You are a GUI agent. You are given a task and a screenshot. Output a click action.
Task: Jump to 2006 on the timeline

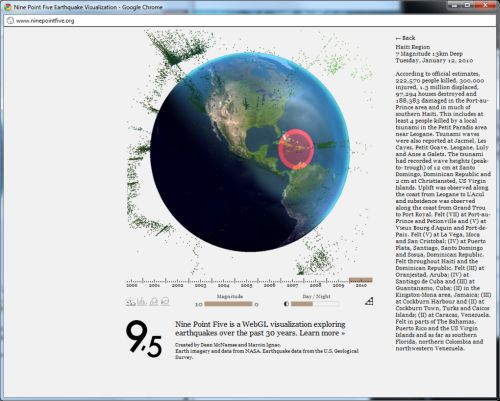point(270,285)
